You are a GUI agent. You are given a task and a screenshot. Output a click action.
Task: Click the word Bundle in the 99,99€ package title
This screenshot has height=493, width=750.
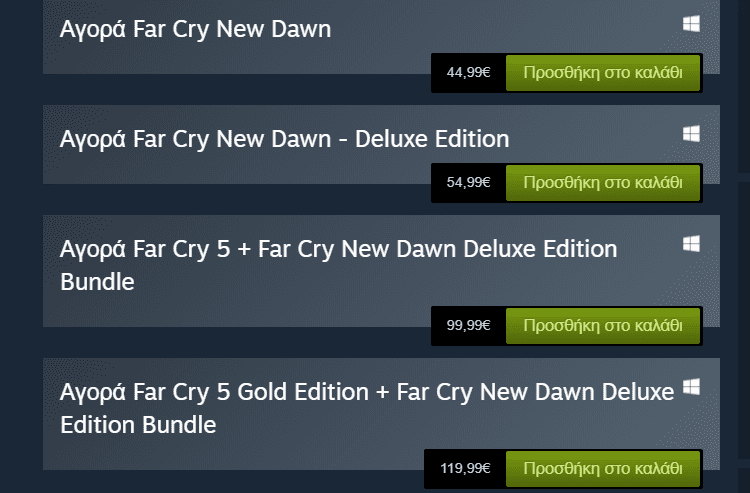click(x=97, y=282)
